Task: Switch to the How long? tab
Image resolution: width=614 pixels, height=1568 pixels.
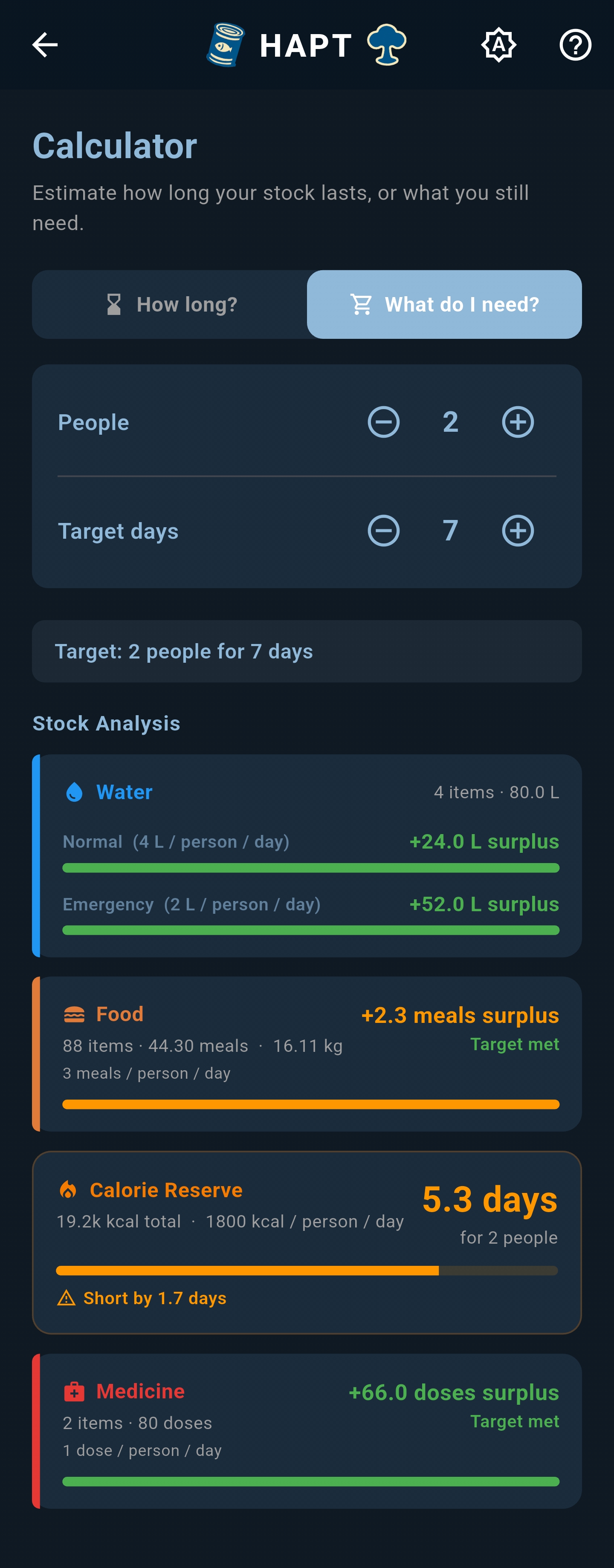Action: pos(170,304)
